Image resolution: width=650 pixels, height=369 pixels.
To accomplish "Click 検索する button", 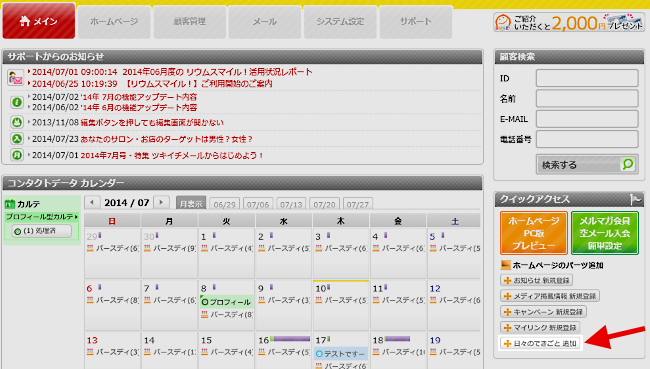I will 587,165.
